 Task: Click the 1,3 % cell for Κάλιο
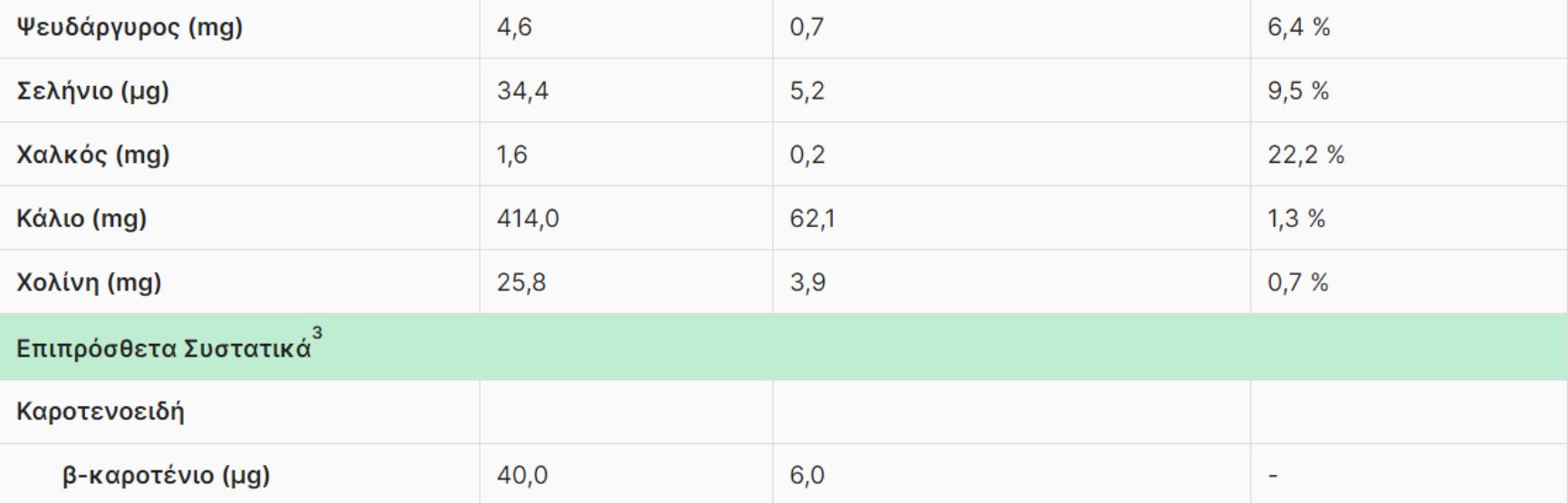[1296, 219]
